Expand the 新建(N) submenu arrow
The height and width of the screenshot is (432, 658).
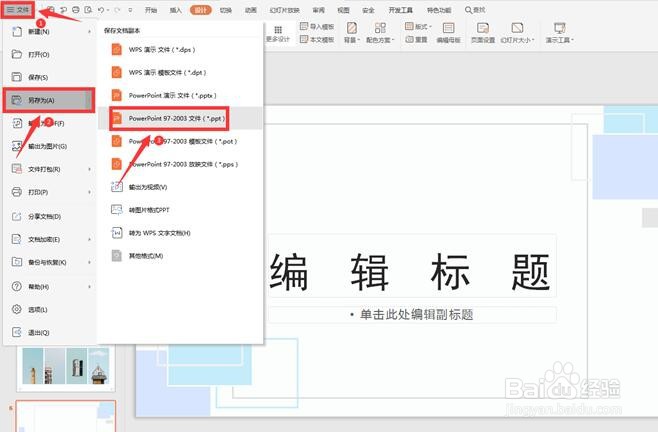pos(89,31)
